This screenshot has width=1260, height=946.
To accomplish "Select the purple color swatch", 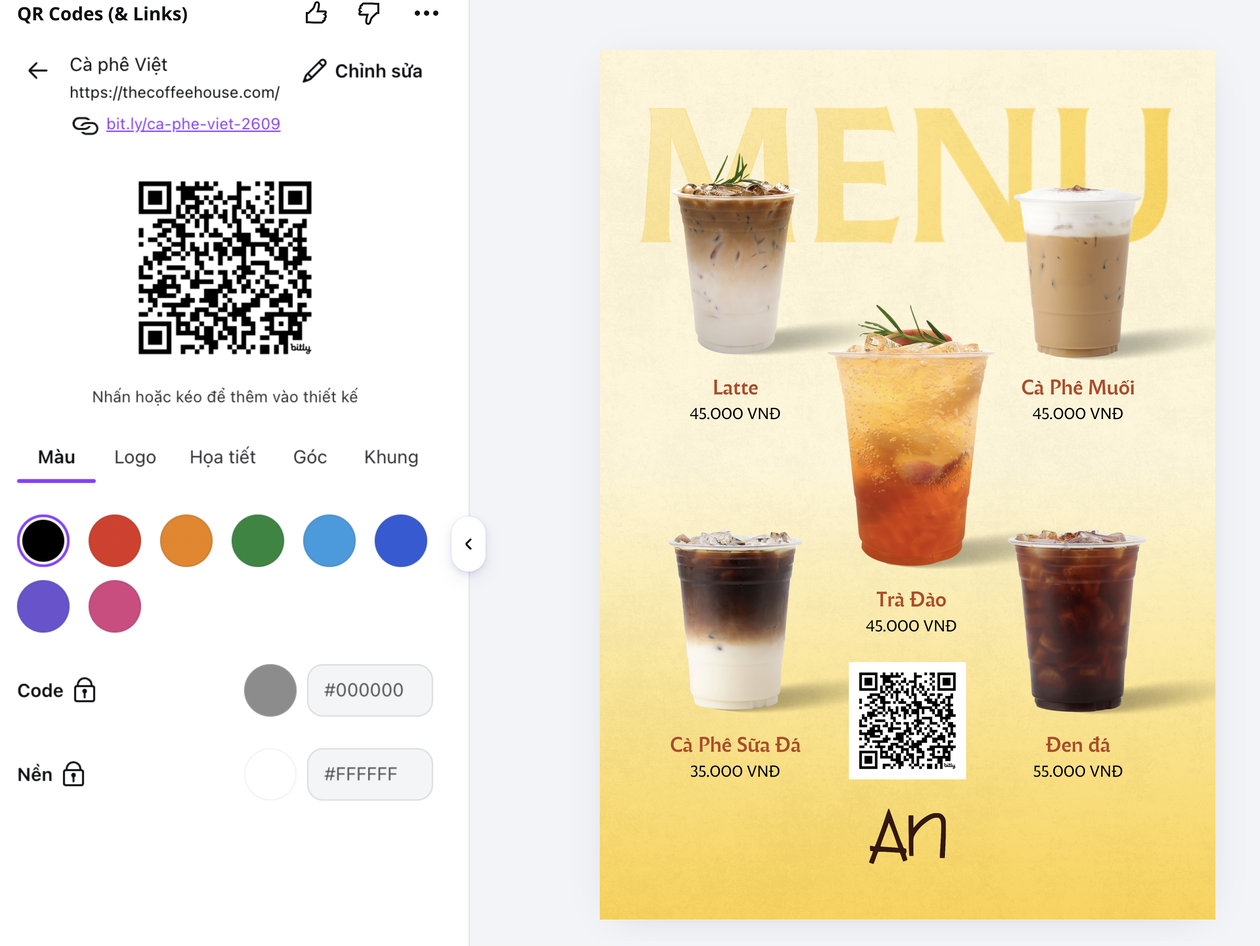I will 43,606.
